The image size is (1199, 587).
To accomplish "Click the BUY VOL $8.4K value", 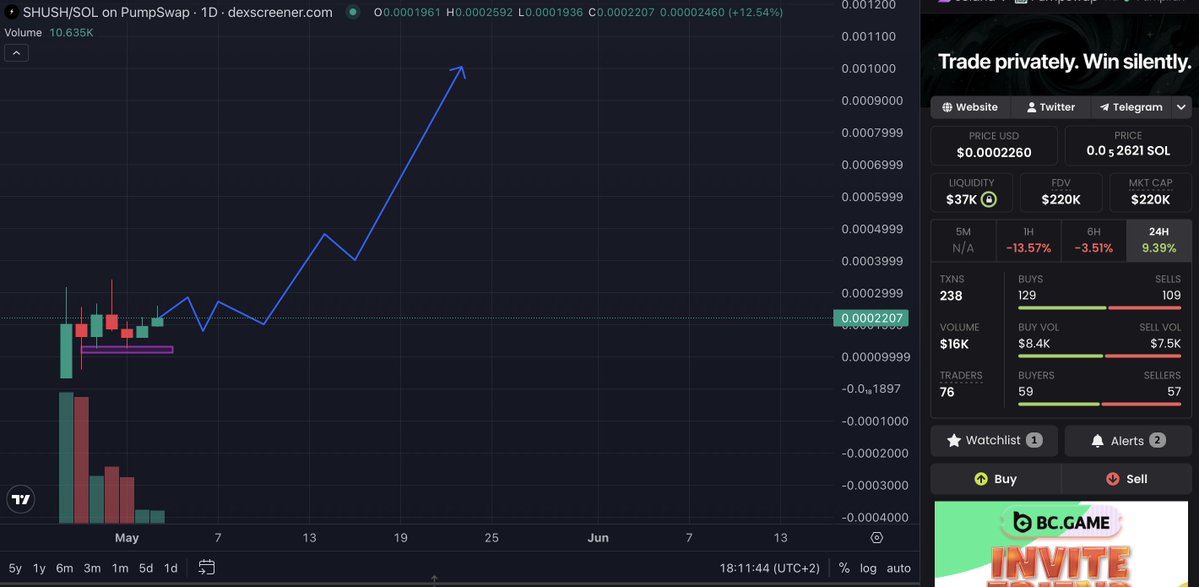I will [x=1034, y=343].
